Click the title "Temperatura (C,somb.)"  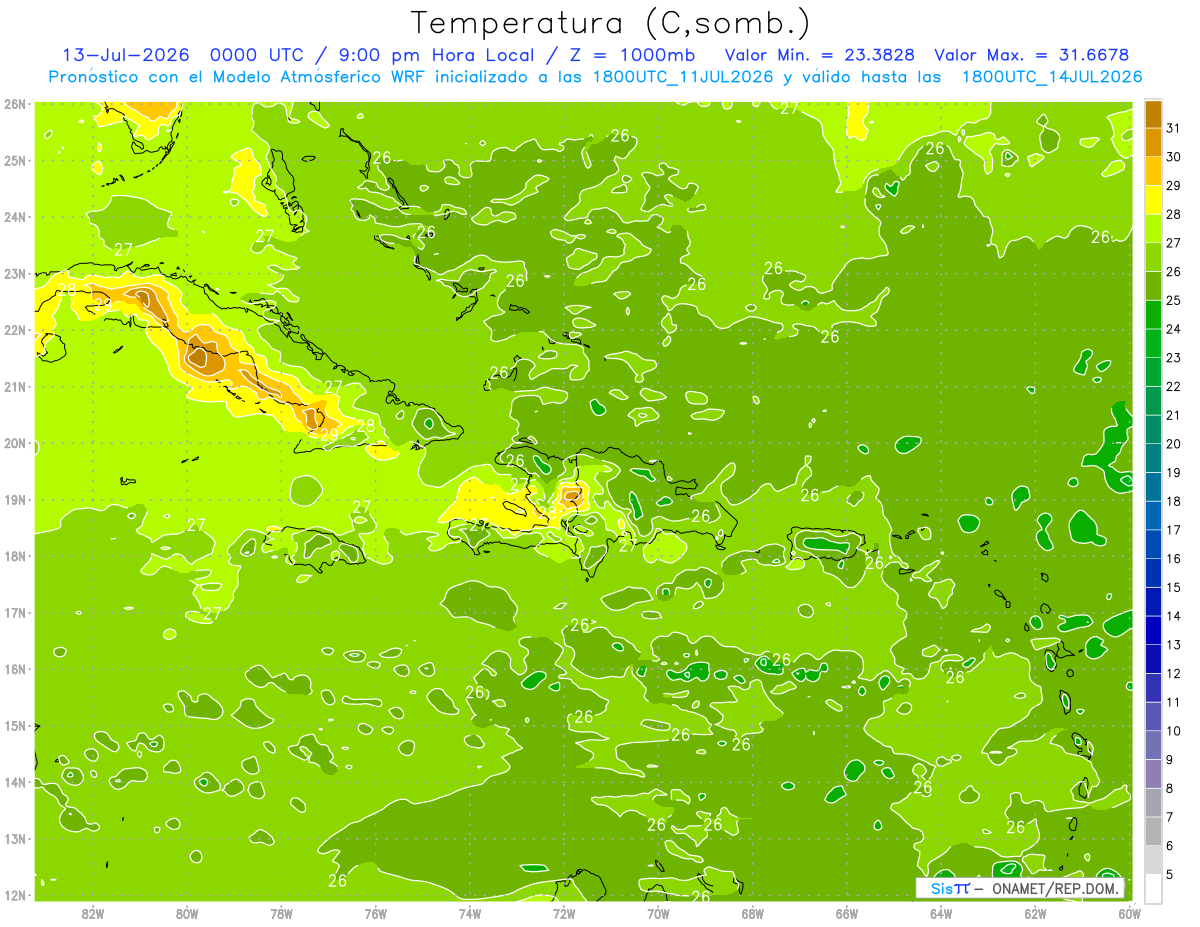pyautogui.click(x=610, y=23)
